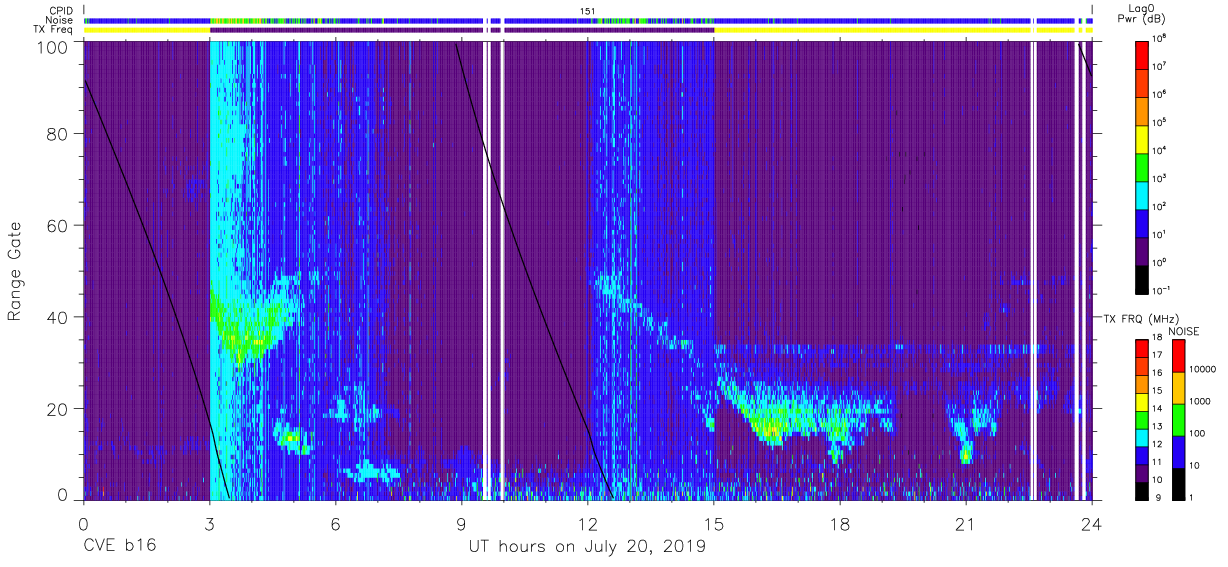Image resolution: width=1228 pixels, height=567 pixels.
Task: Click the NOISE legend title
Action: (x=1184, y=331)
